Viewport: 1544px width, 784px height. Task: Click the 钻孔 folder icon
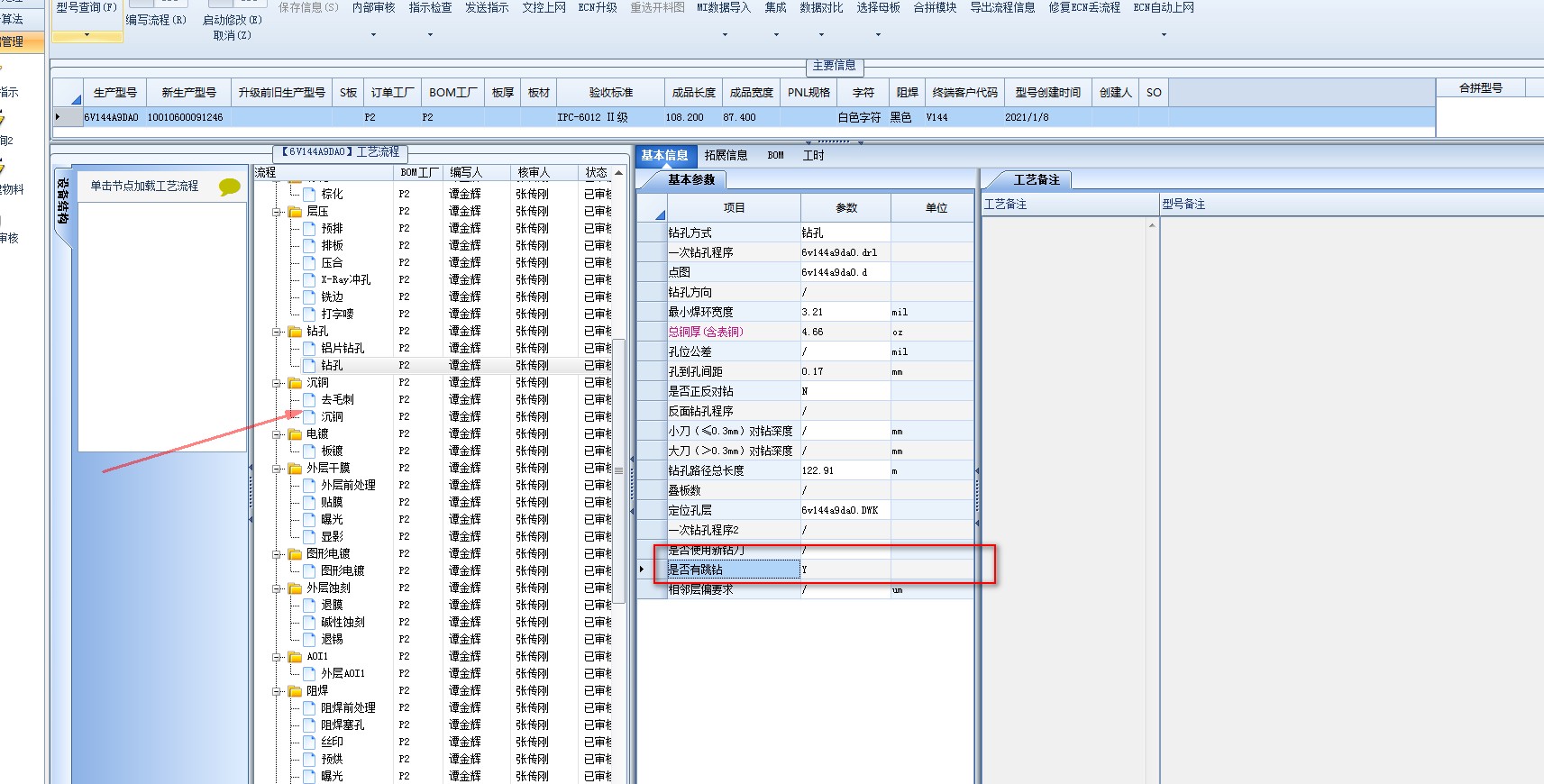click(295, 331)
